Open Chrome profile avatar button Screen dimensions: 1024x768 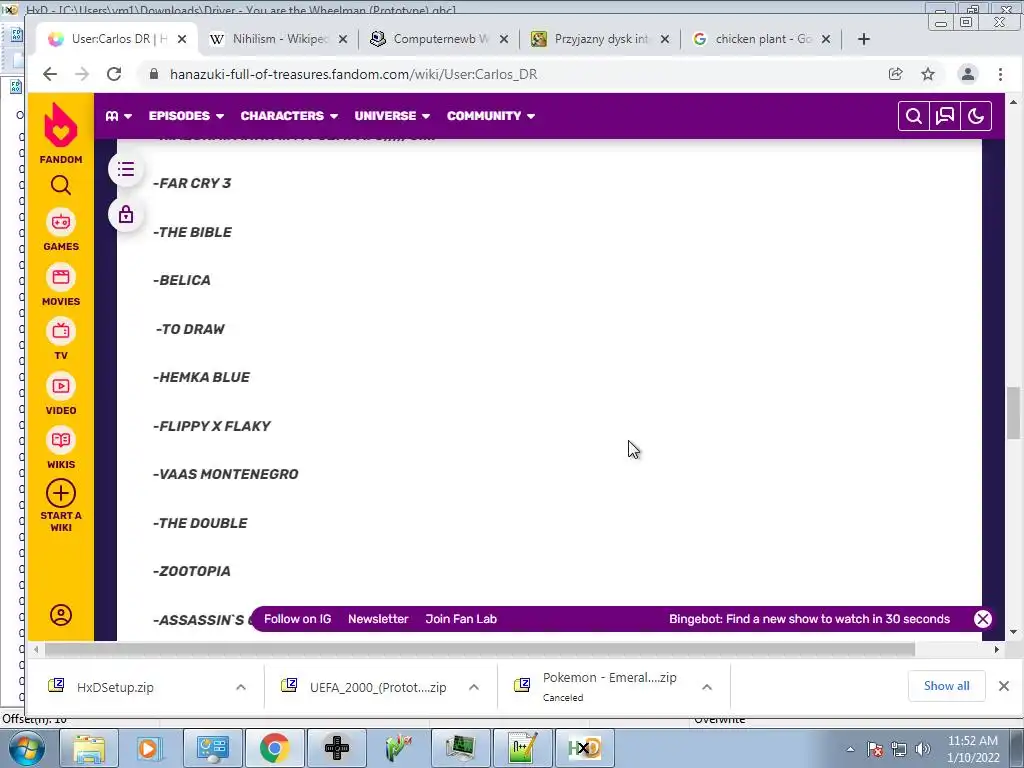coord(968,74)
